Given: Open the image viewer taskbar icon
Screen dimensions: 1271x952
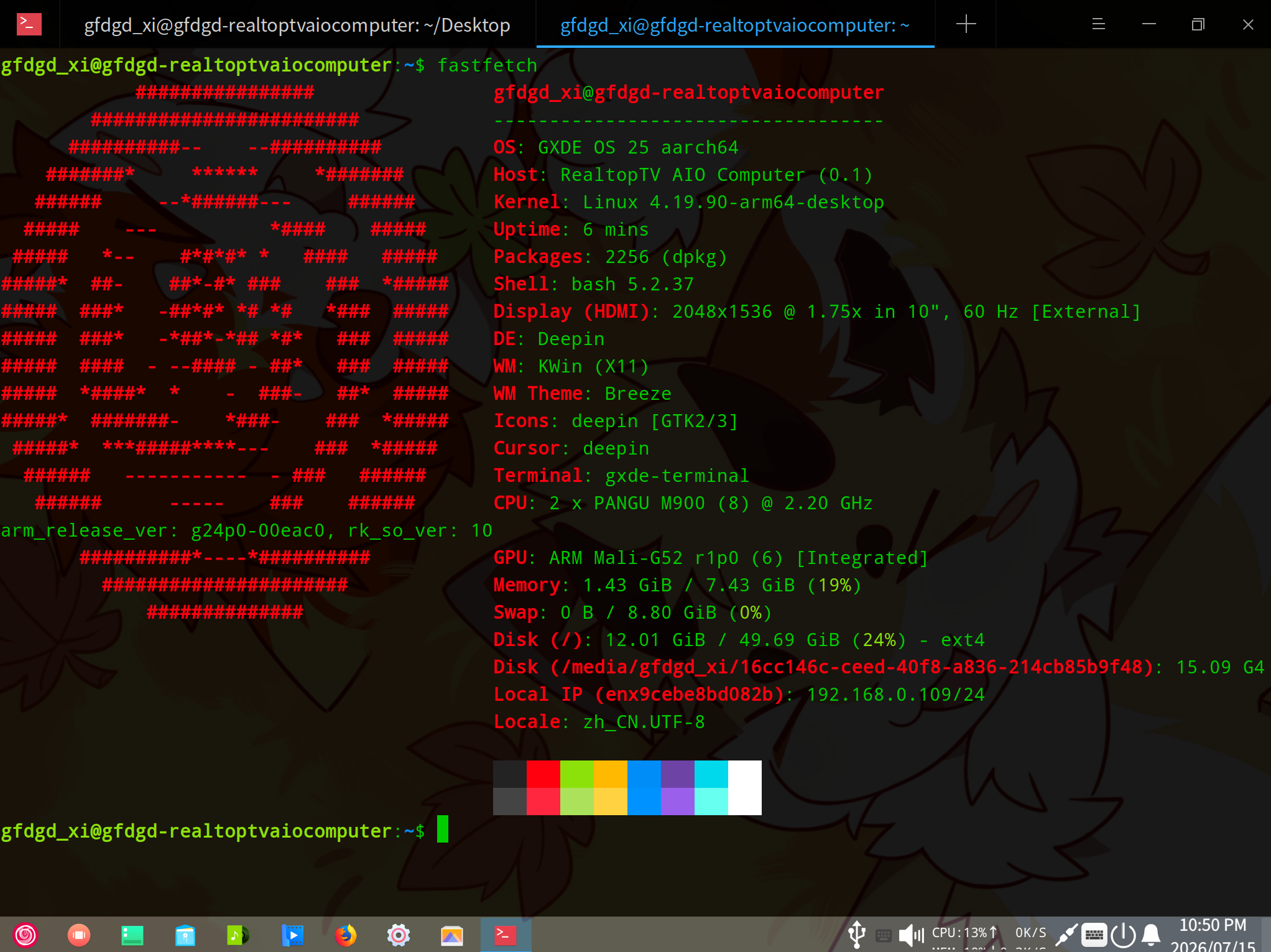Looking at the screenshot, I should pyautogui.click(x=452, y=935).
